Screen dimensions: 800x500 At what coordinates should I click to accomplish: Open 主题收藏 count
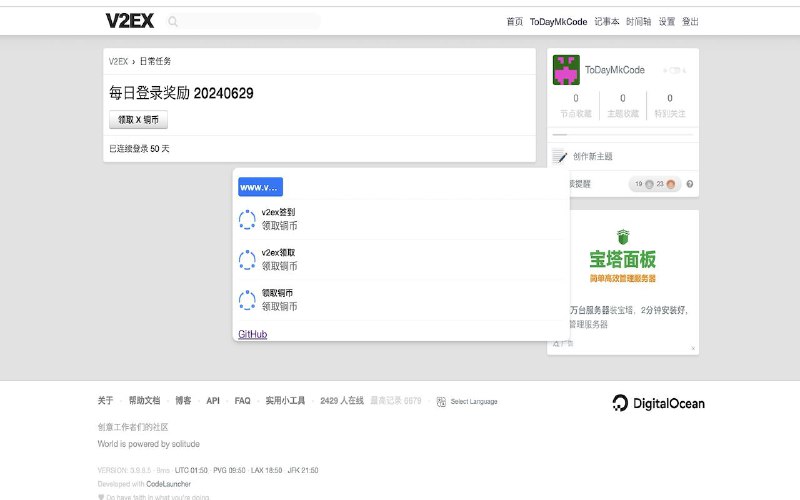point(622,105)
